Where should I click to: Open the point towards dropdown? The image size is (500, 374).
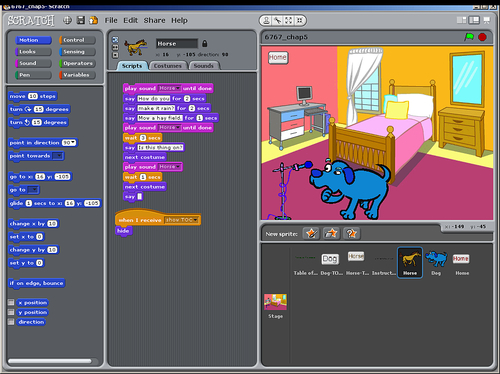(58, 156)
